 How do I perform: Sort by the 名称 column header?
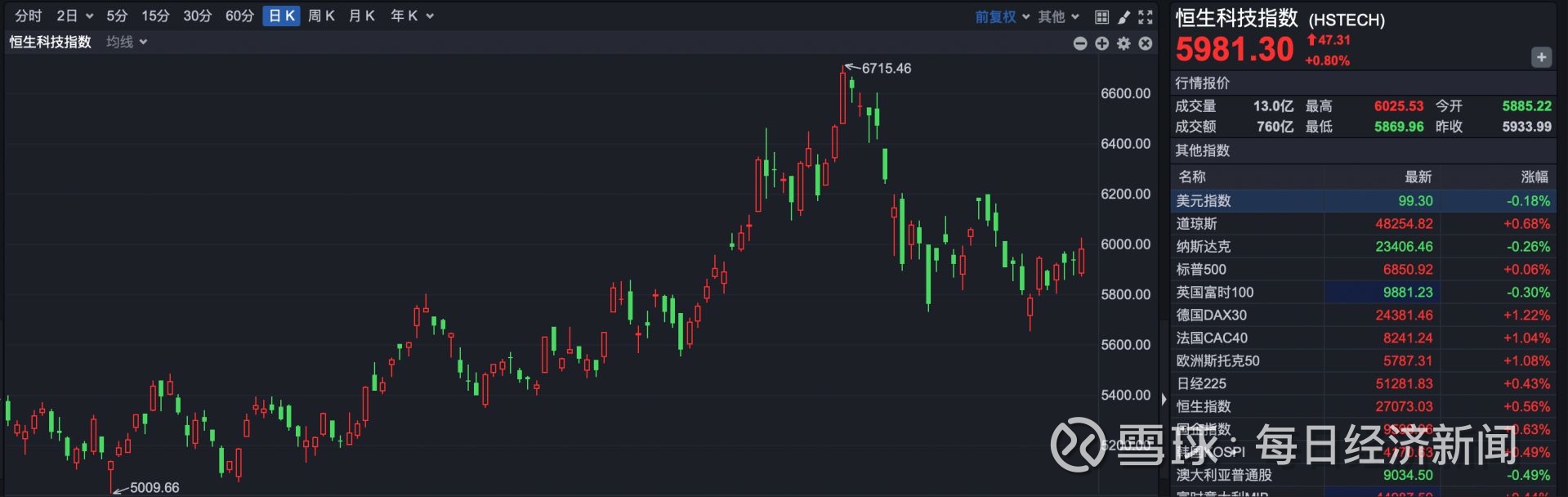(1192, 177)
